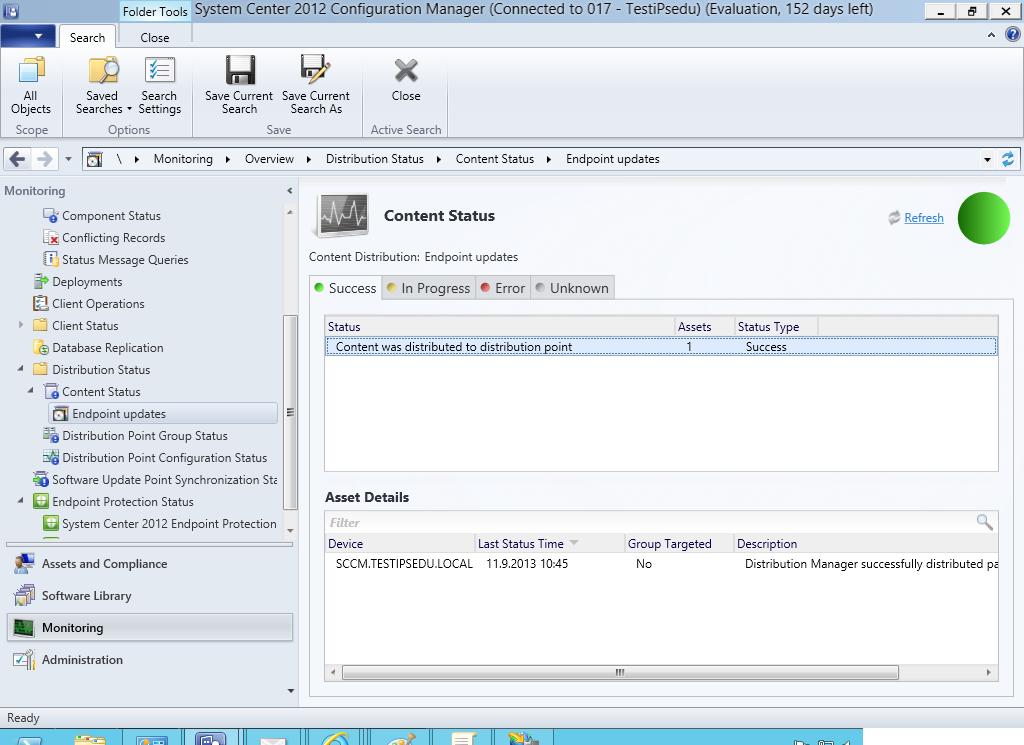The image size is (1024, 745).
Task: Collapse the Content Status node
Action: pyautogui.click(x=31, y=390)
